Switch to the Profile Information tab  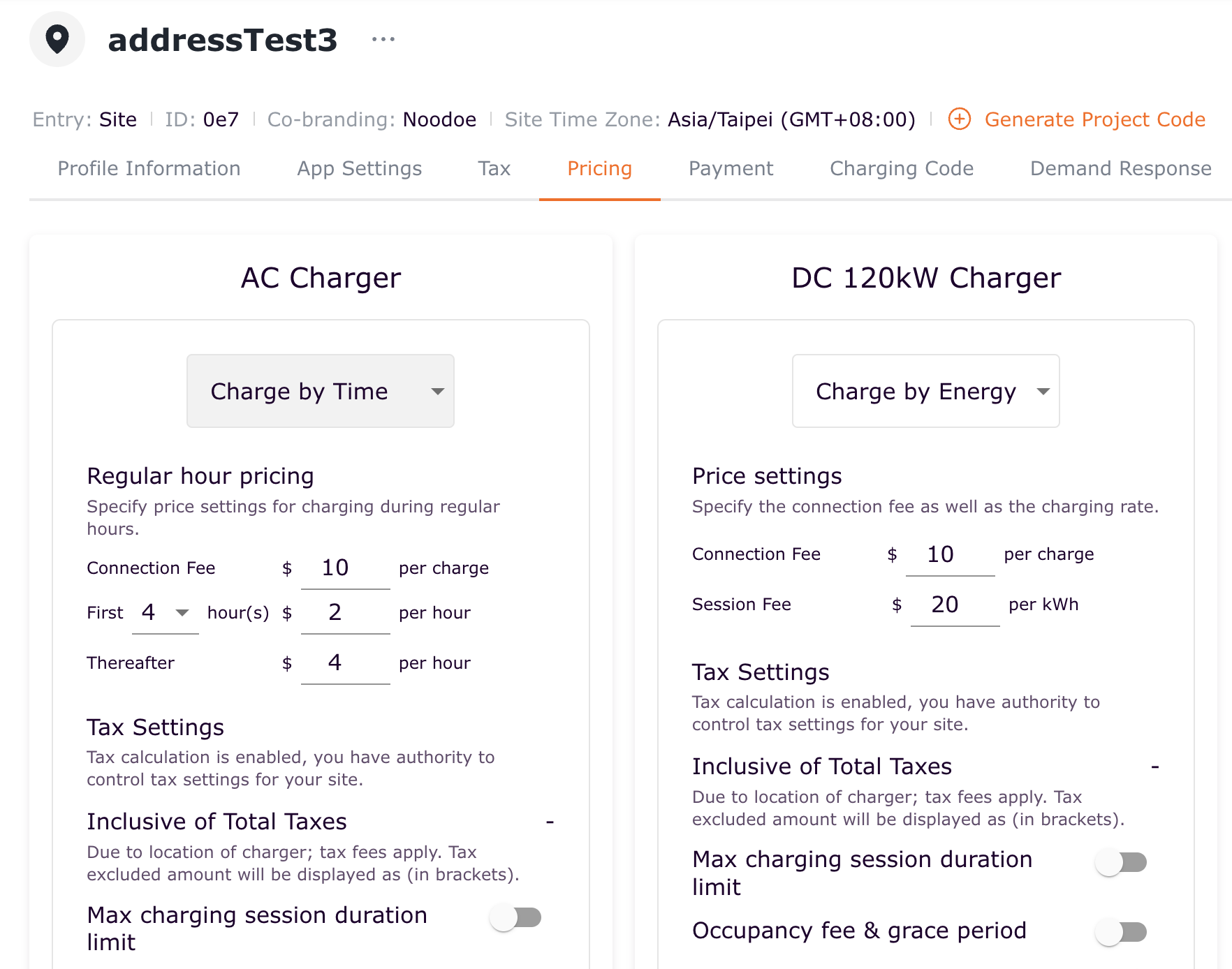pyautogui.click(x=149, y=169)
